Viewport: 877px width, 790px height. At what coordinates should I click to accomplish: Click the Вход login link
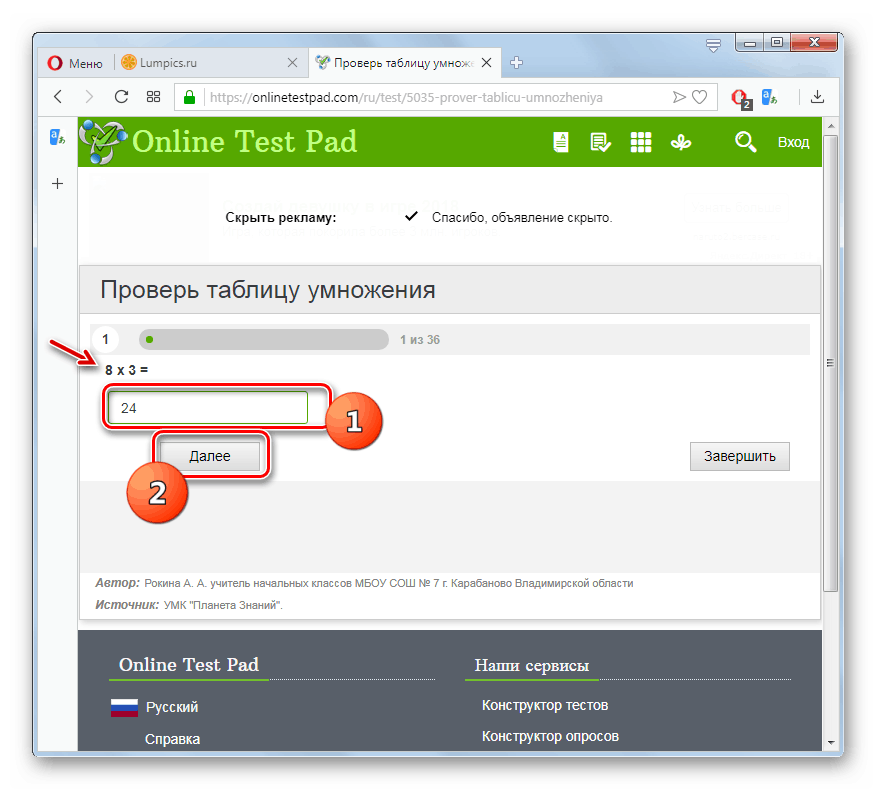pos(793,142)
